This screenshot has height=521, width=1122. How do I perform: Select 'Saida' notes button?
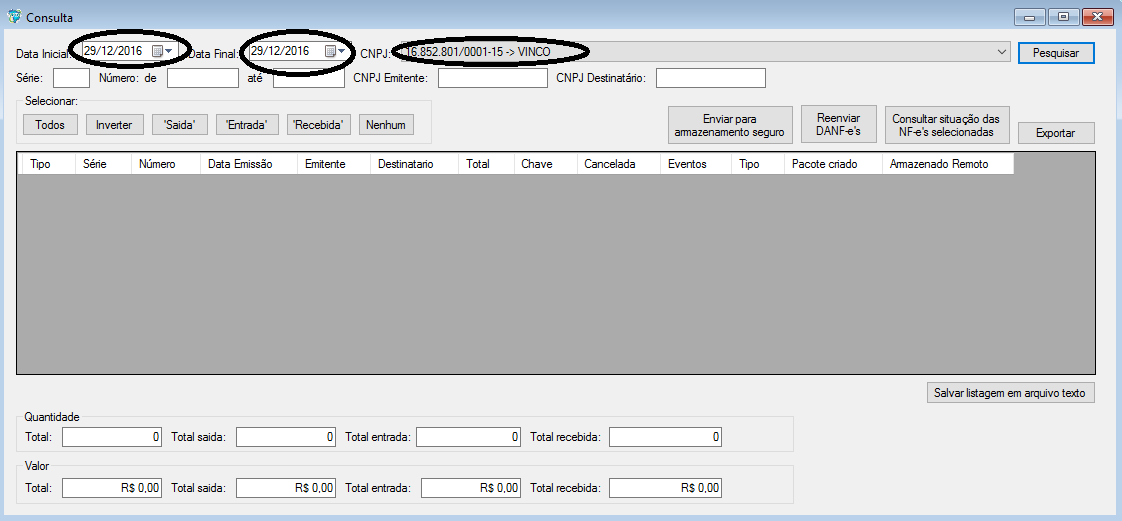pos(180,125)
